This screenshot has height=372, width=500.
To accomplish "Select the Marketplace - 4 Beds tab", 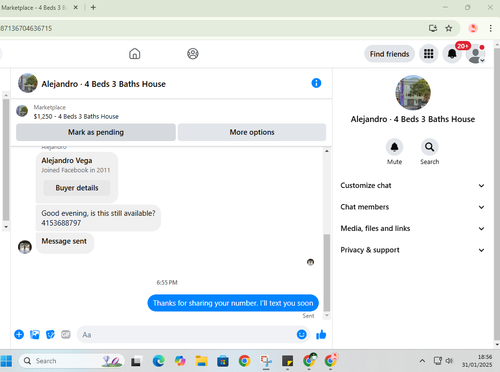I will 33,7.
